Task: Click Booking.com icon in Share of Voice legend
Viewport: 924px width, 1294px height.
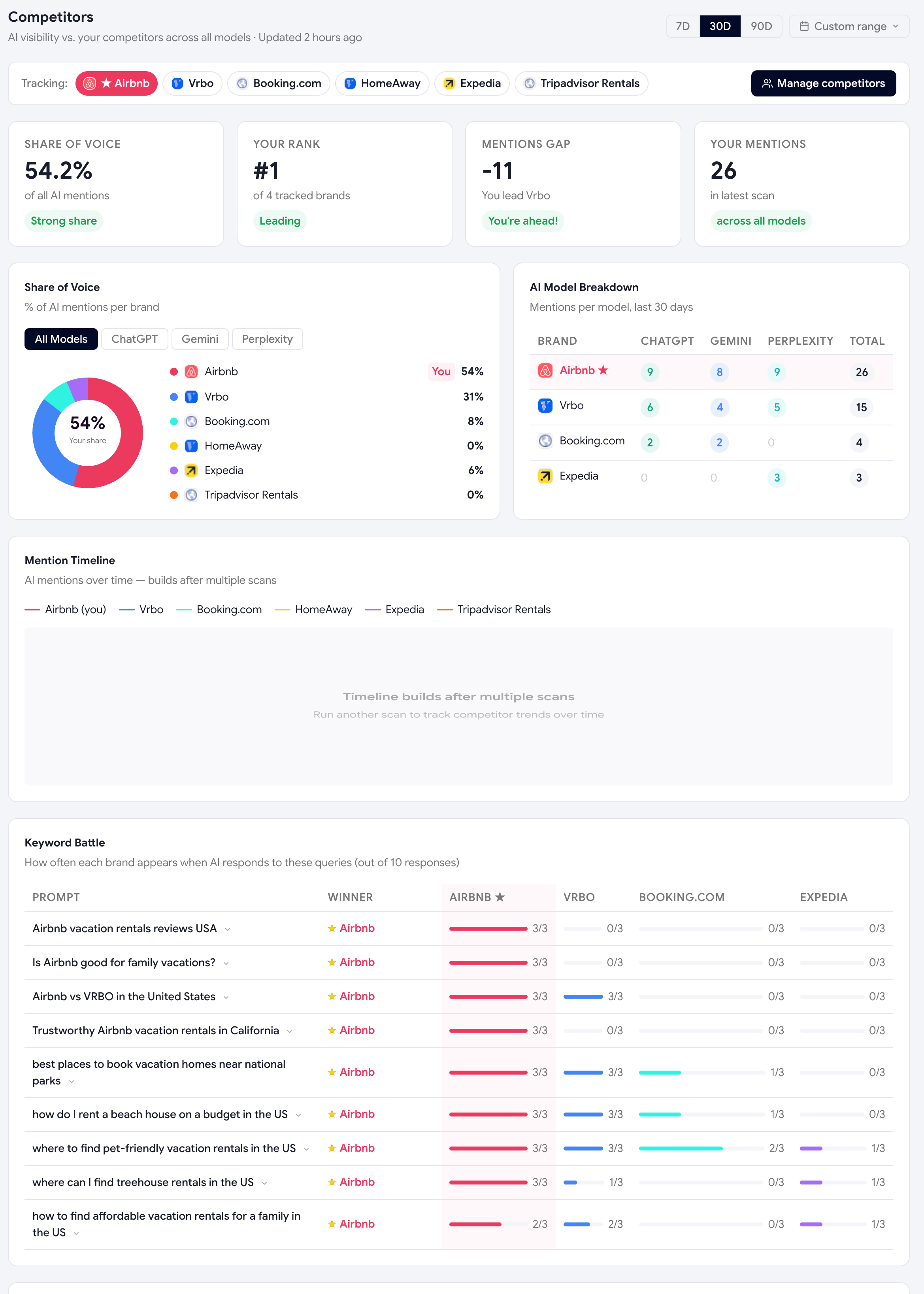Action: [192, 421]
